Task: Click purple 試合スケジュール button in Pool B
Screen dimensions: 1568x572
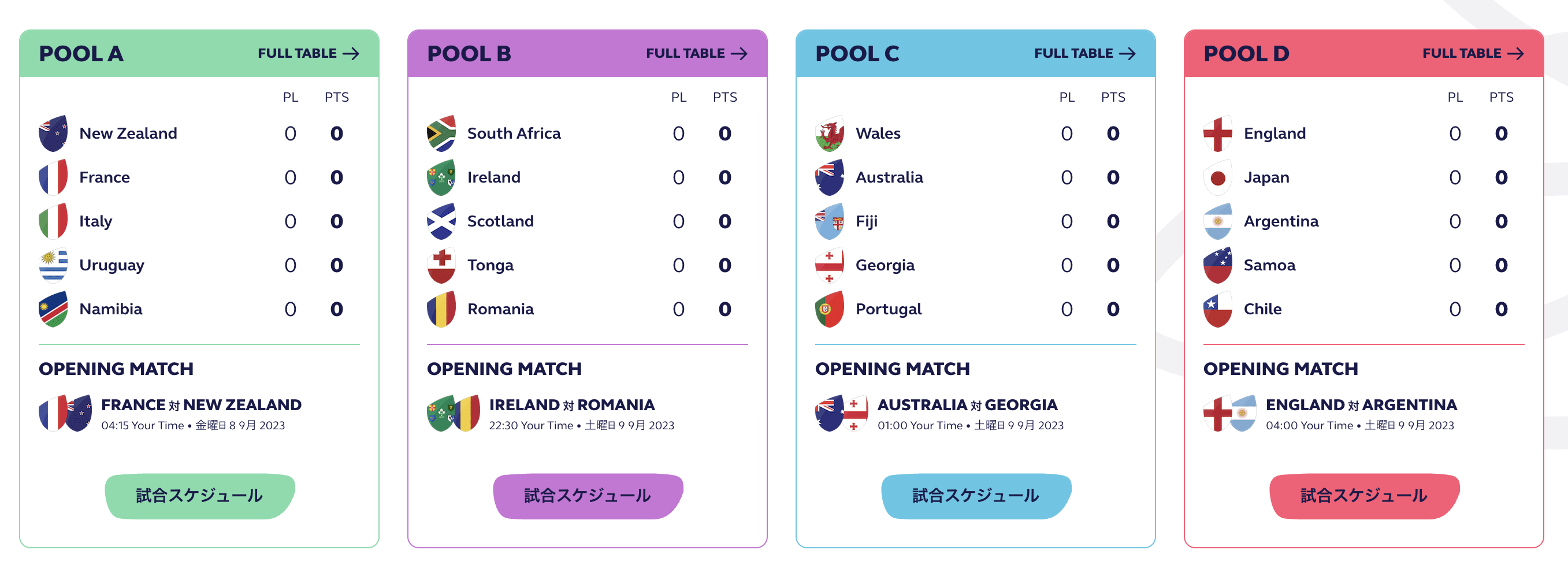Action: 588,496
